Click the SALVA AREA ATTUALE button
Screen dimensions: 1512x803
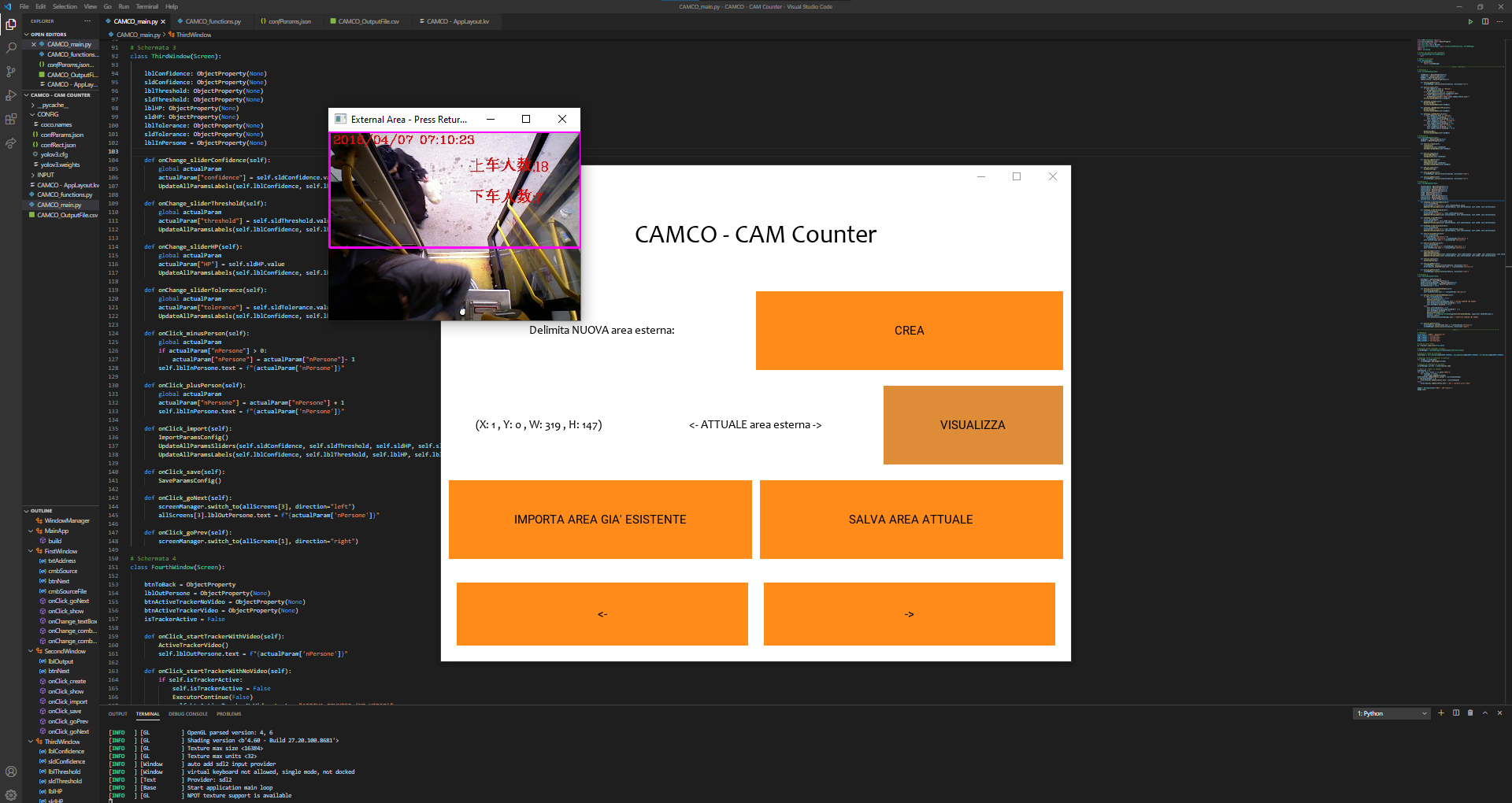tap(910, 520)
